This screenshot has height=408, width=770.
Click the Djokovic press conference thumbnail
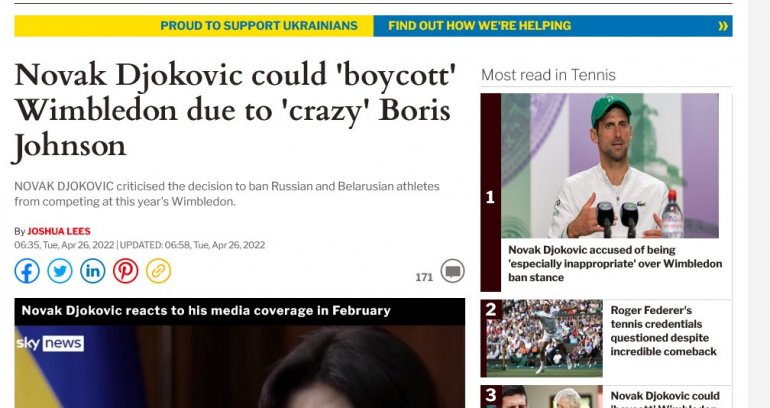coord(609,166)
